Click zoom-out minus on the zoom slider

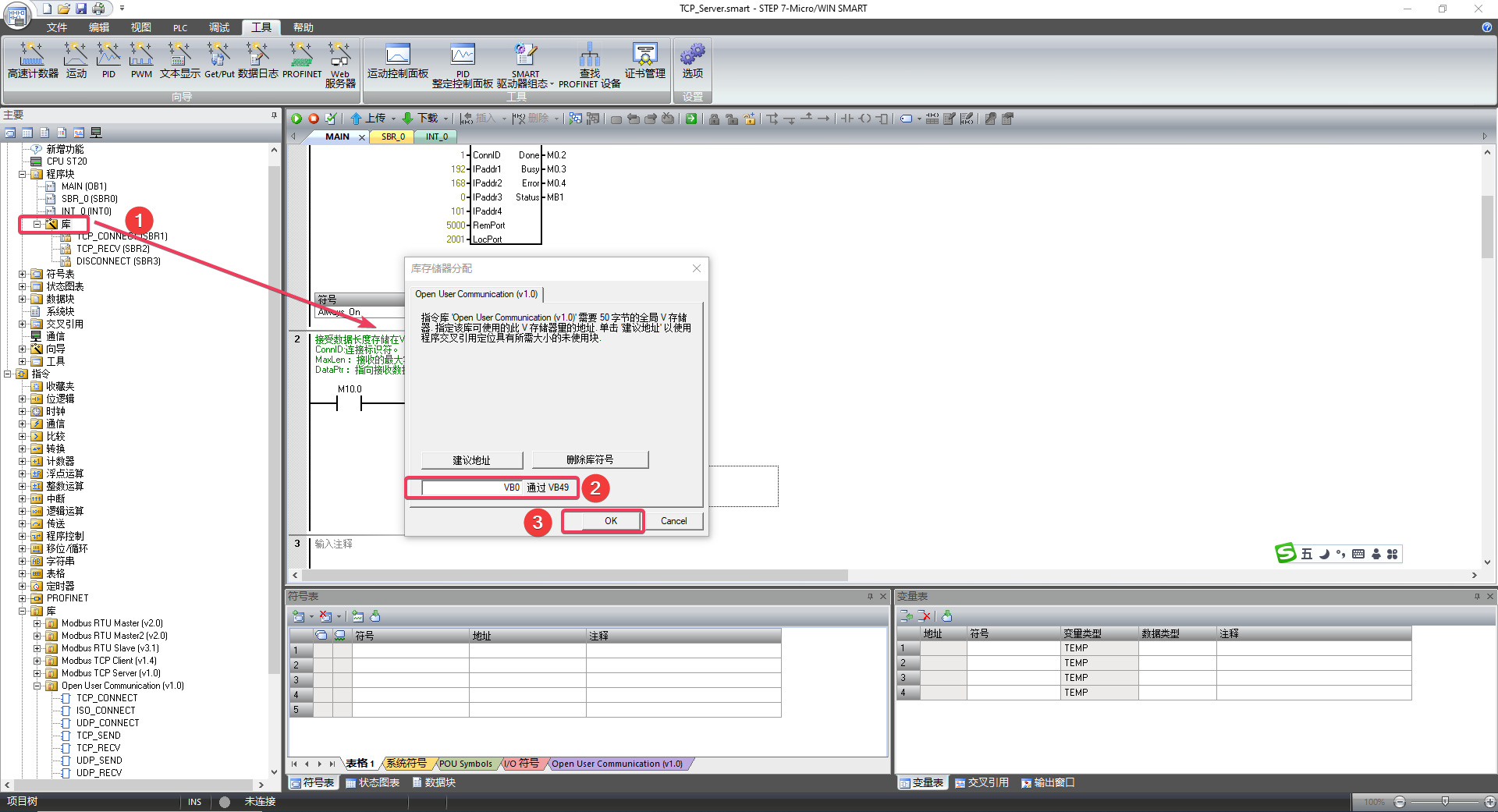tap(1400, 802)
